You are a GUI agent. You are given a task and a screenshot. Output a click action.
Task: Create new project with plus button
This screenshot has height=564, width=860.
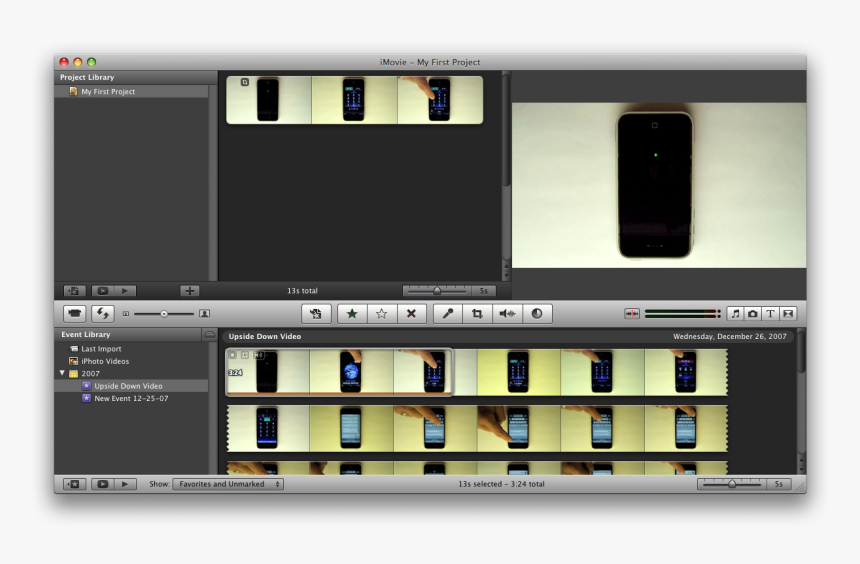click(190, 291)
